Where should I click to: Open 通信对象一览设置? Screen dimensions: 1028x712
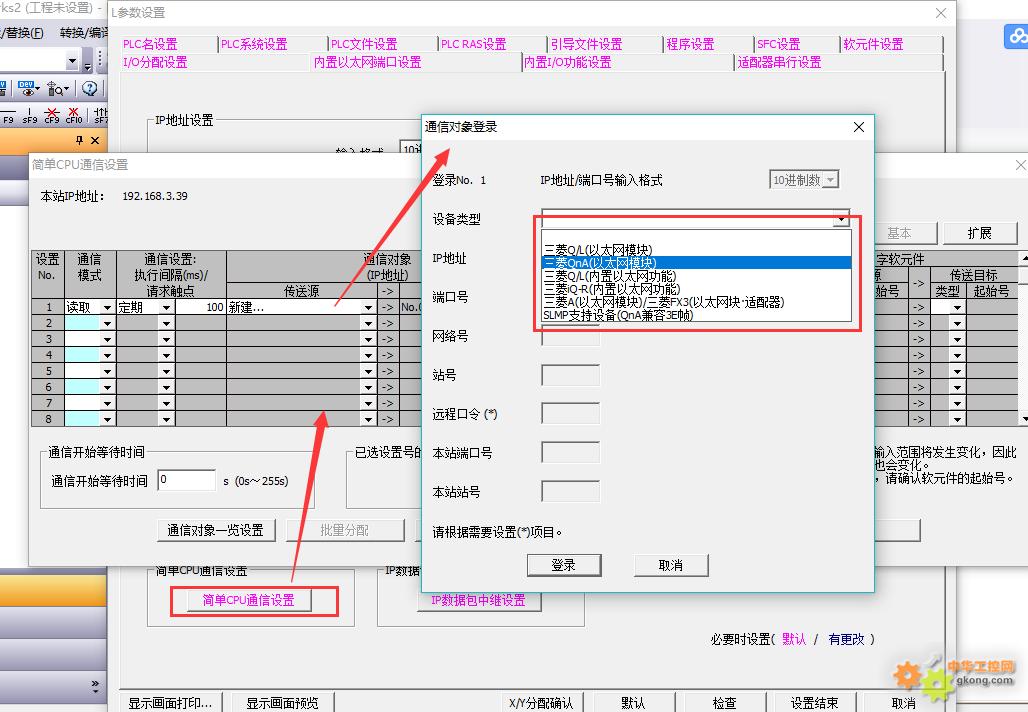pyautogui.click(x=216, y=530)
